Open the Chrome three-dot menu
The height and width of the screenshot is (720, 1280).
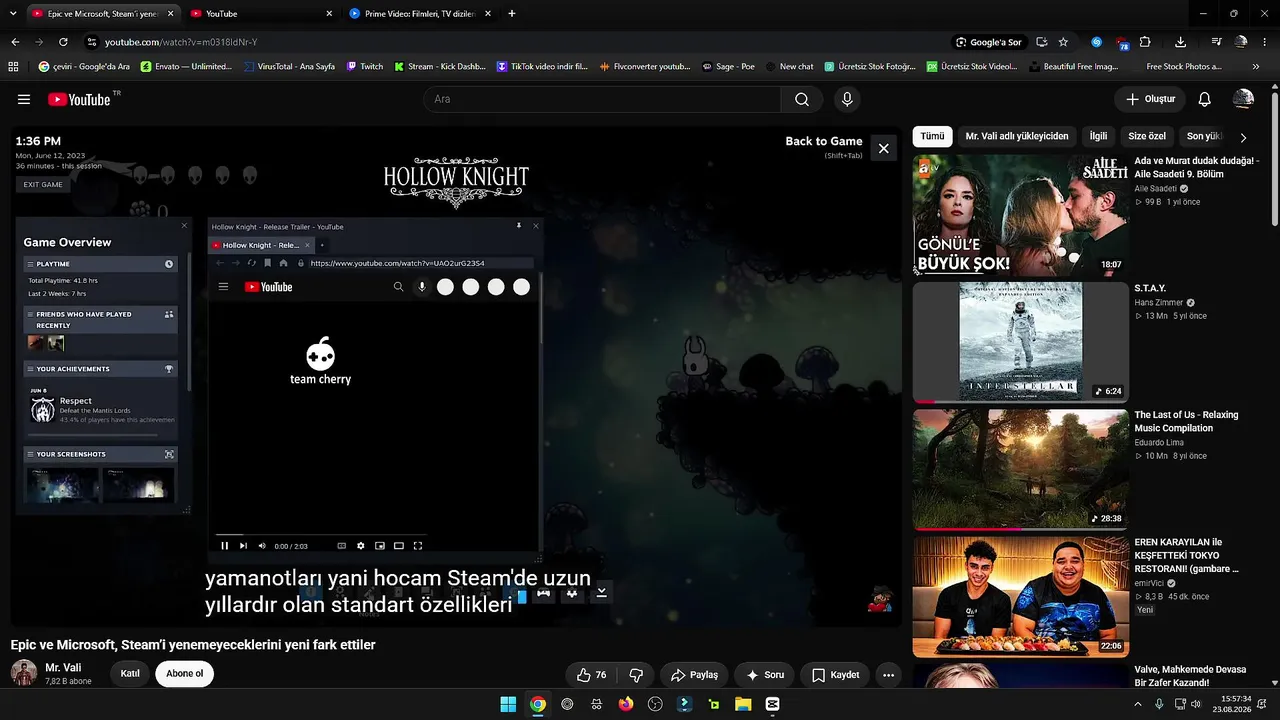pyautogui.click(x=1266, y=42)
